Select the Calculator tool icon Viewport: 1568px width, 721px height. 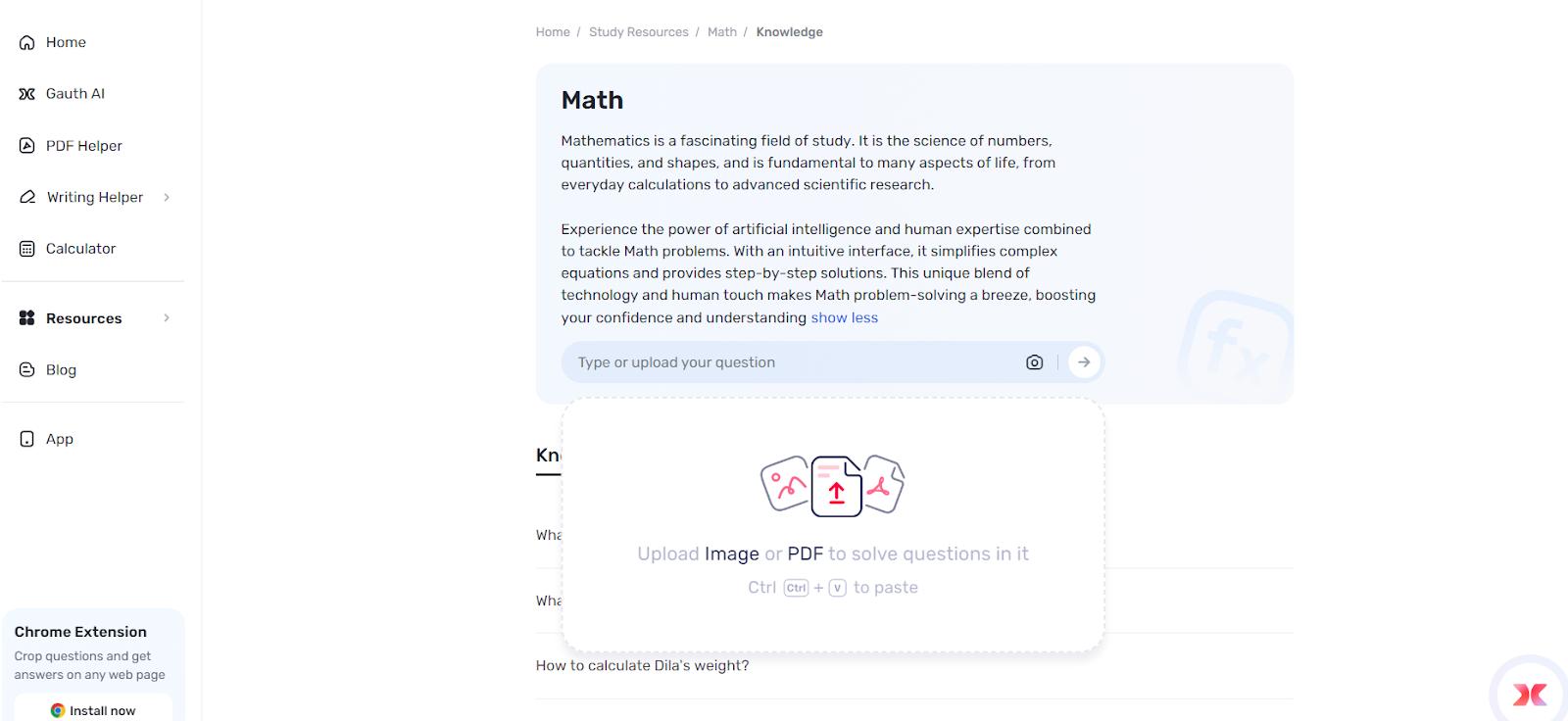click(x=25, y=248)
